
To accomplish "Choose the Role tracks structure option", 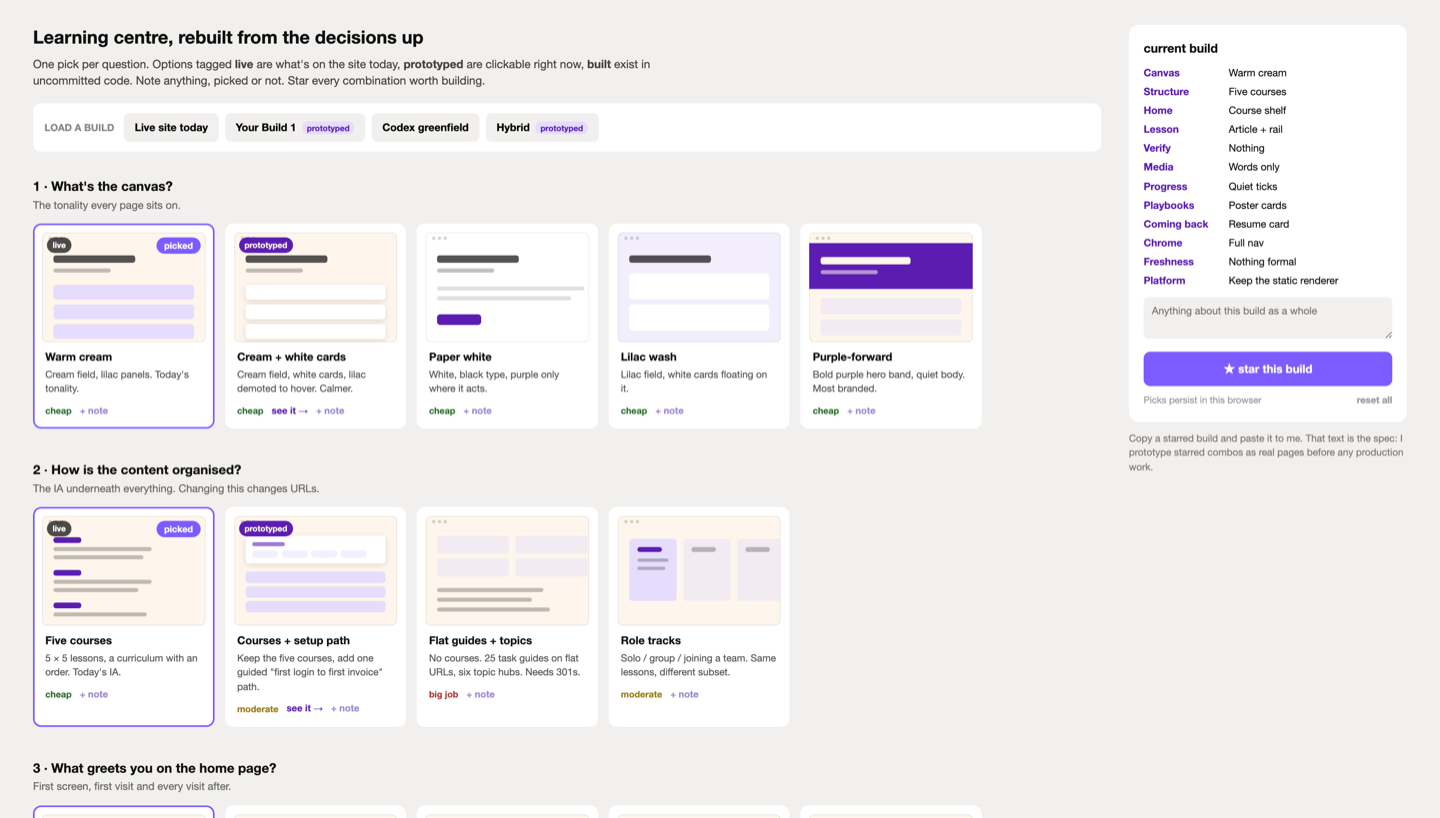I will point(699,617).
